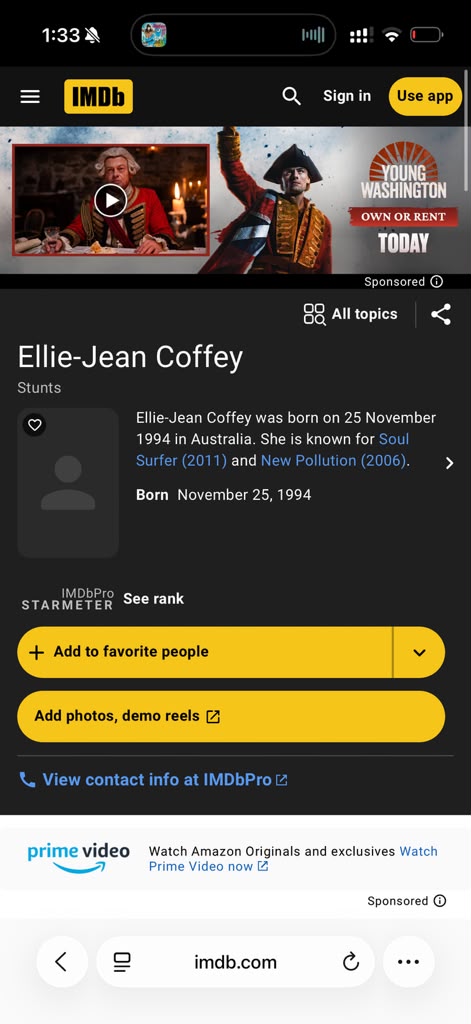Click Add to favorite people button
Screen dimensions: 471x1024
click(x=204, y=652)
